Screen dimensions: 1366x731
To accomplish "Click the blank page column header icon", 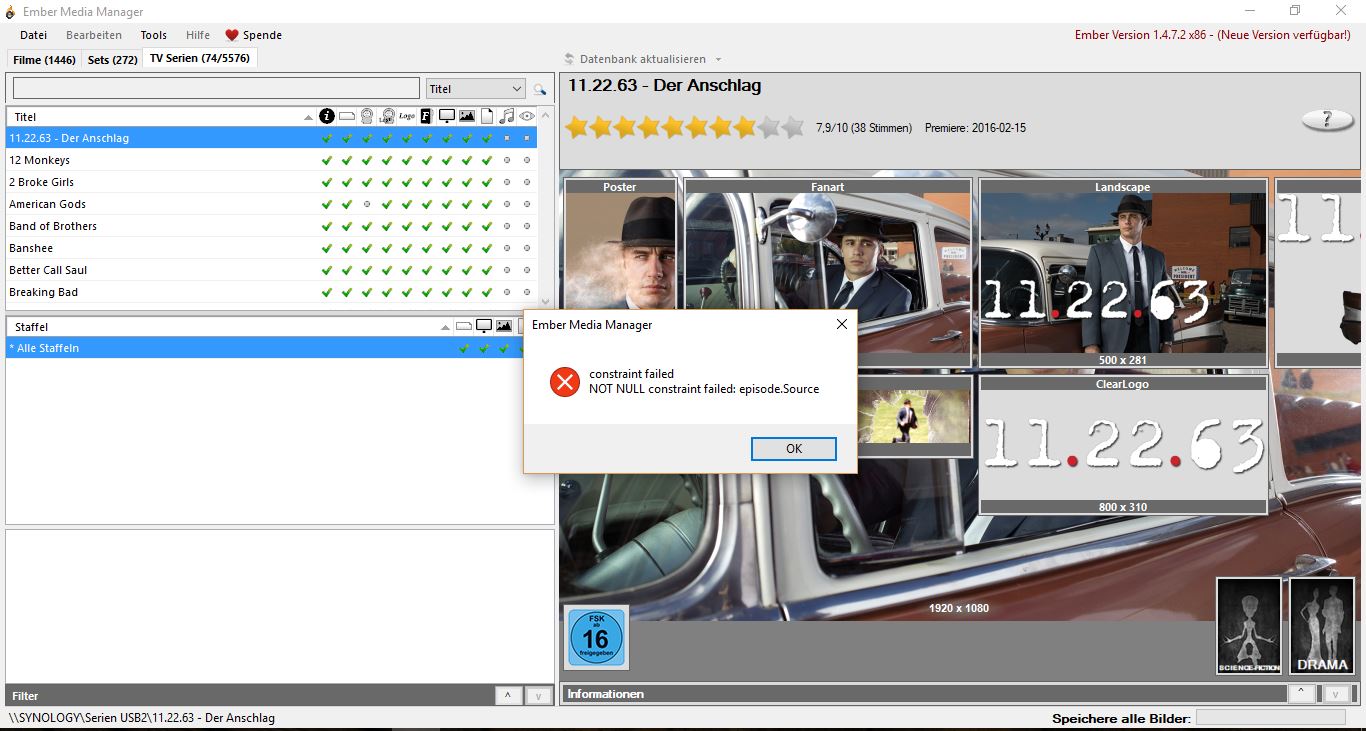I will (487, 117).
